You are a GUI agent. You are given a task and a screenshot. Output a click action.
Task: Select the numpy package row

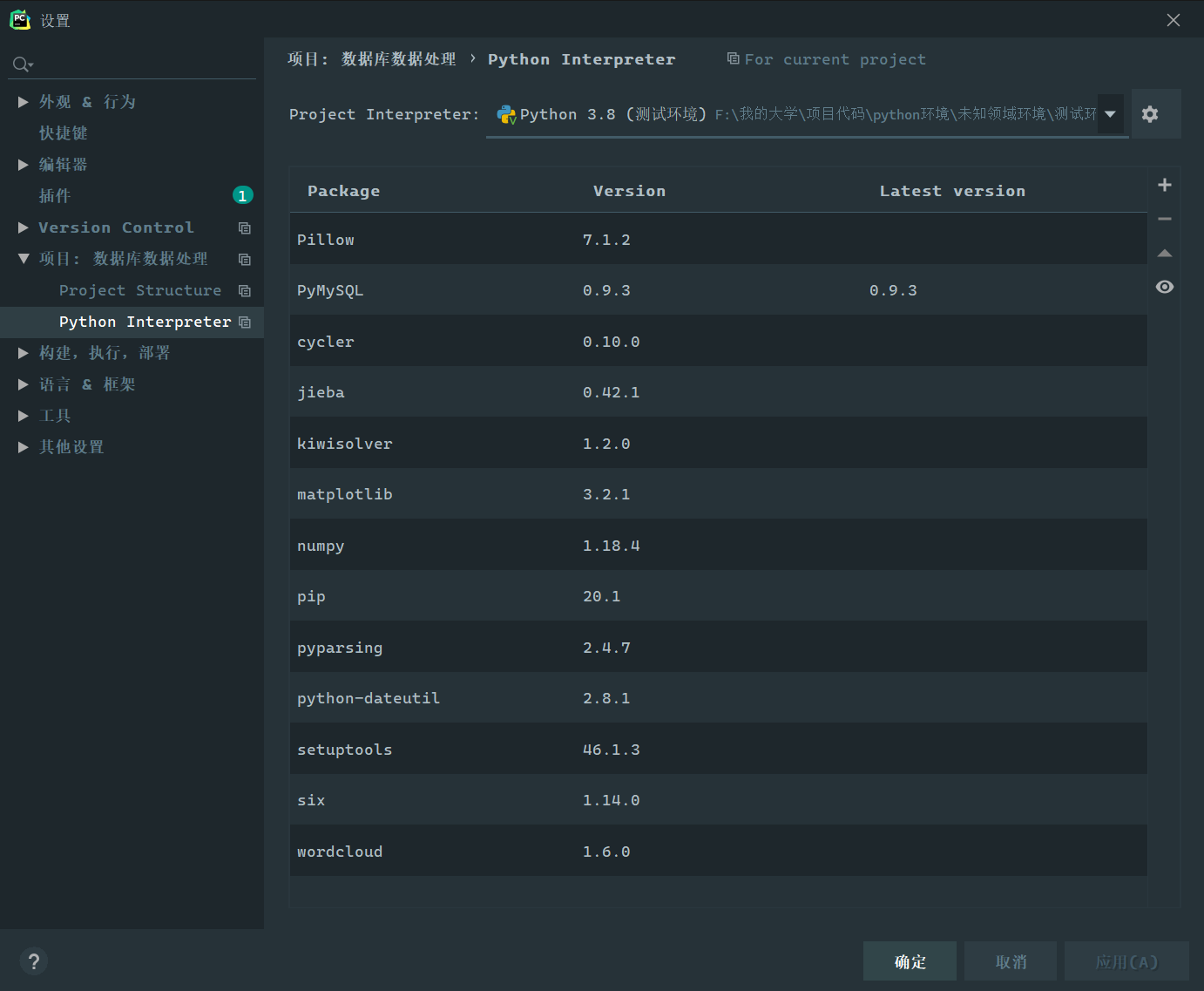(718, 545)
